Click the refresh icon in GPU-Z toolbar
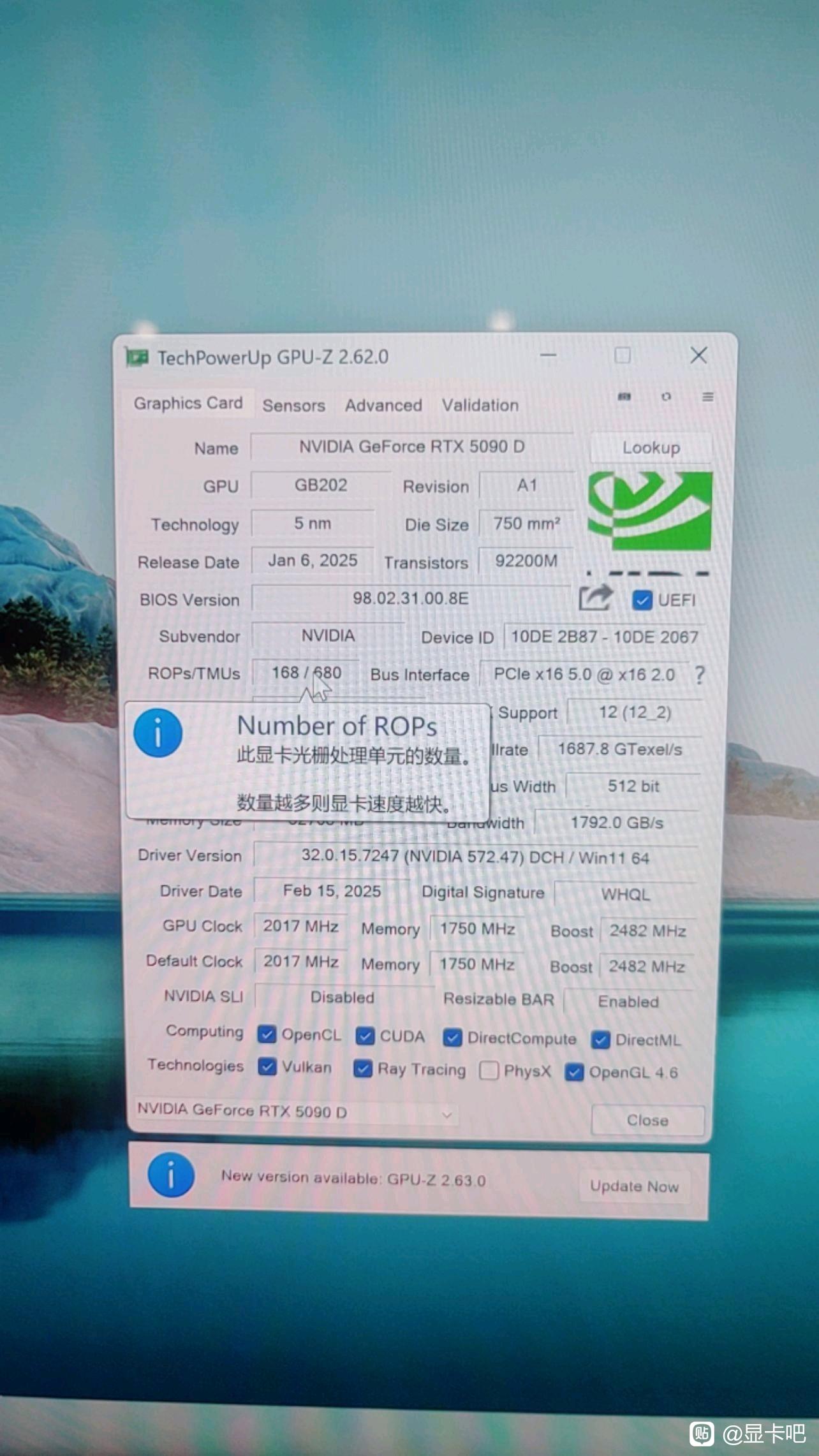 point(667,397)
